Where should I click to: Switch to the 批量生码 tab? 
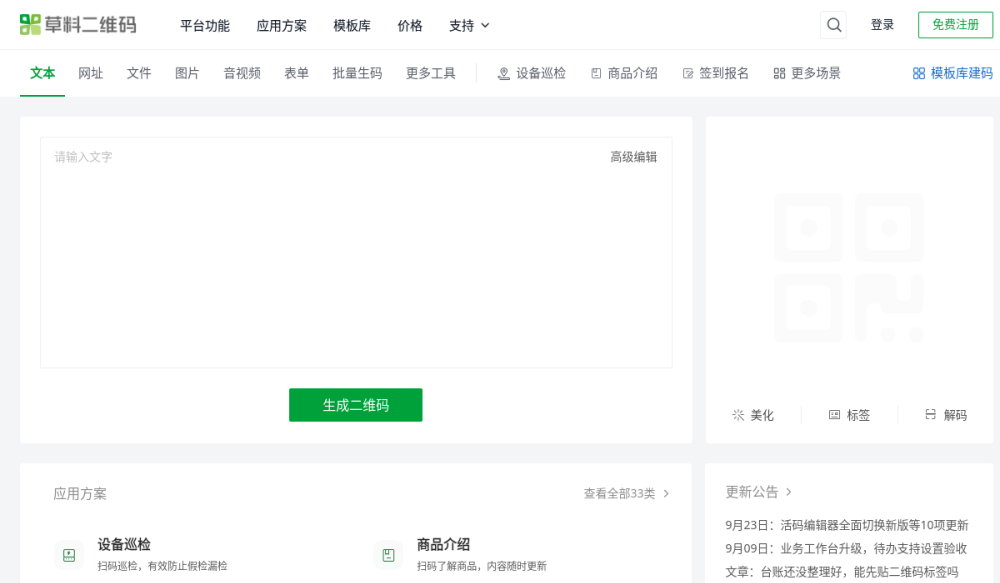click(357, 73)
